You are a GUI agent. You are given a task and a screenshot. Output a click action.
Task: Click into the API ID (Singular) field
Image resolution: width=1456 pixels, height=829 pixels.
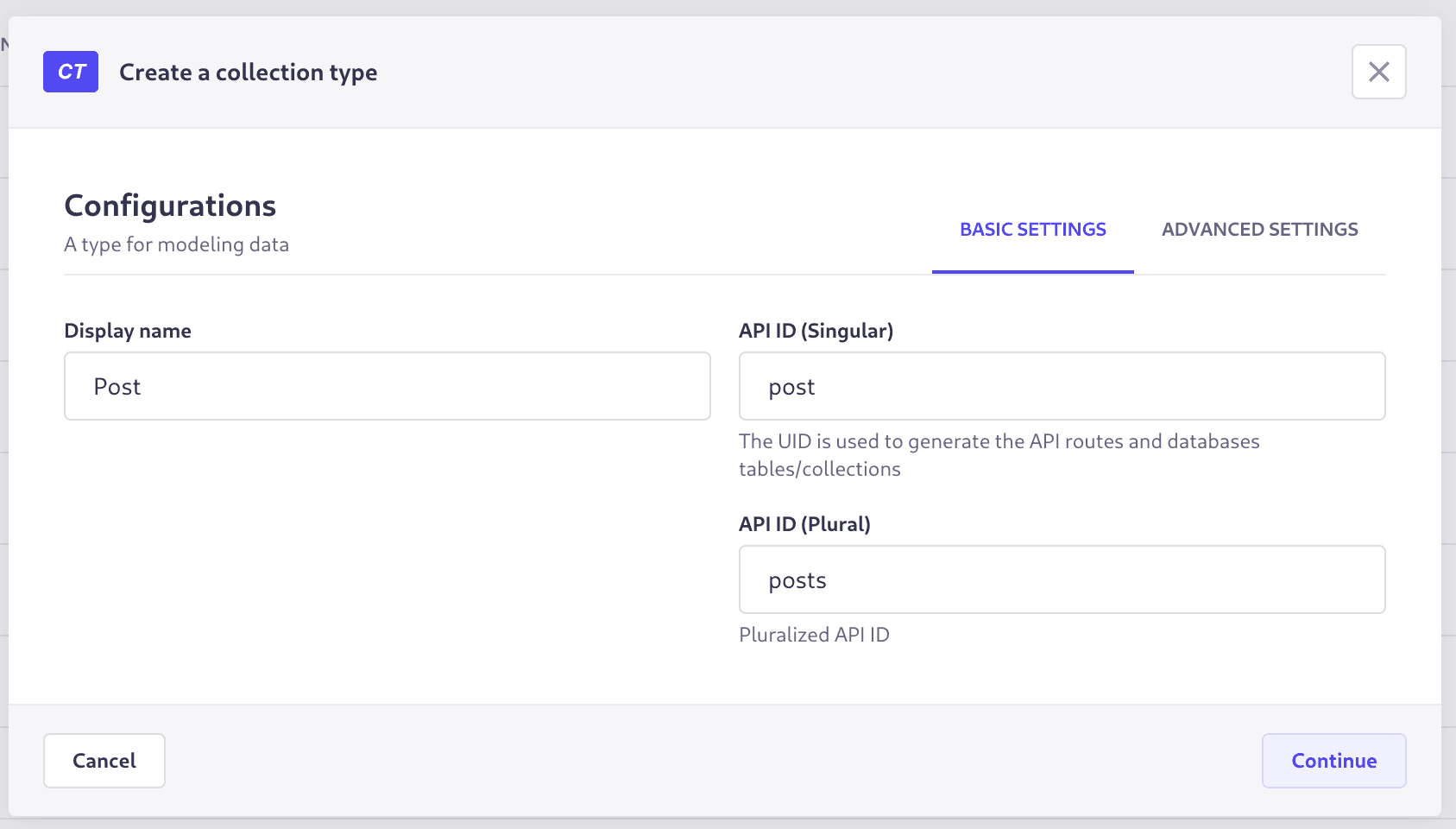1062,386
